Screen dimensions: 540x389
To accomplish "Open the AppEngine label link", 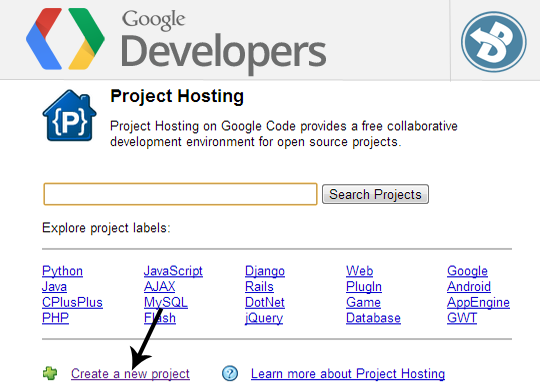I will tap(478, 302).
